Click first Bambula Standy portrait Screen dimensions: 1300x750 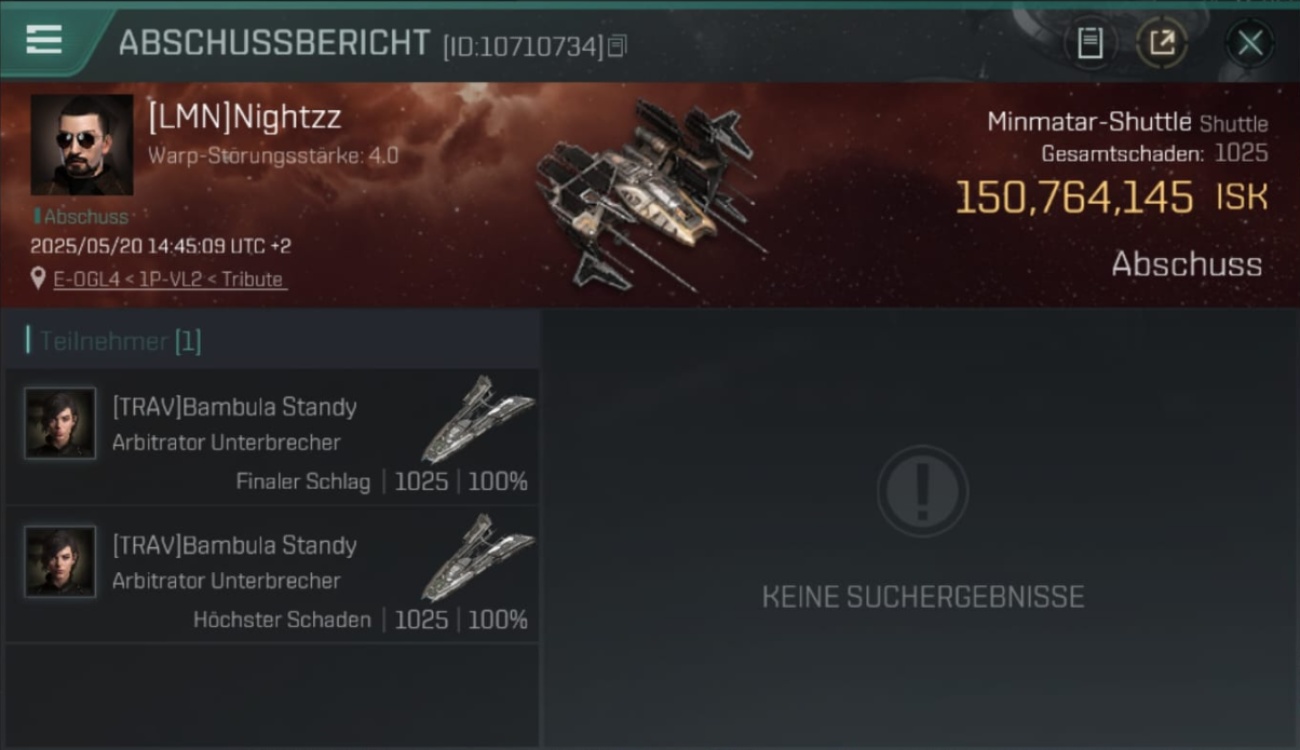(60, 423)
